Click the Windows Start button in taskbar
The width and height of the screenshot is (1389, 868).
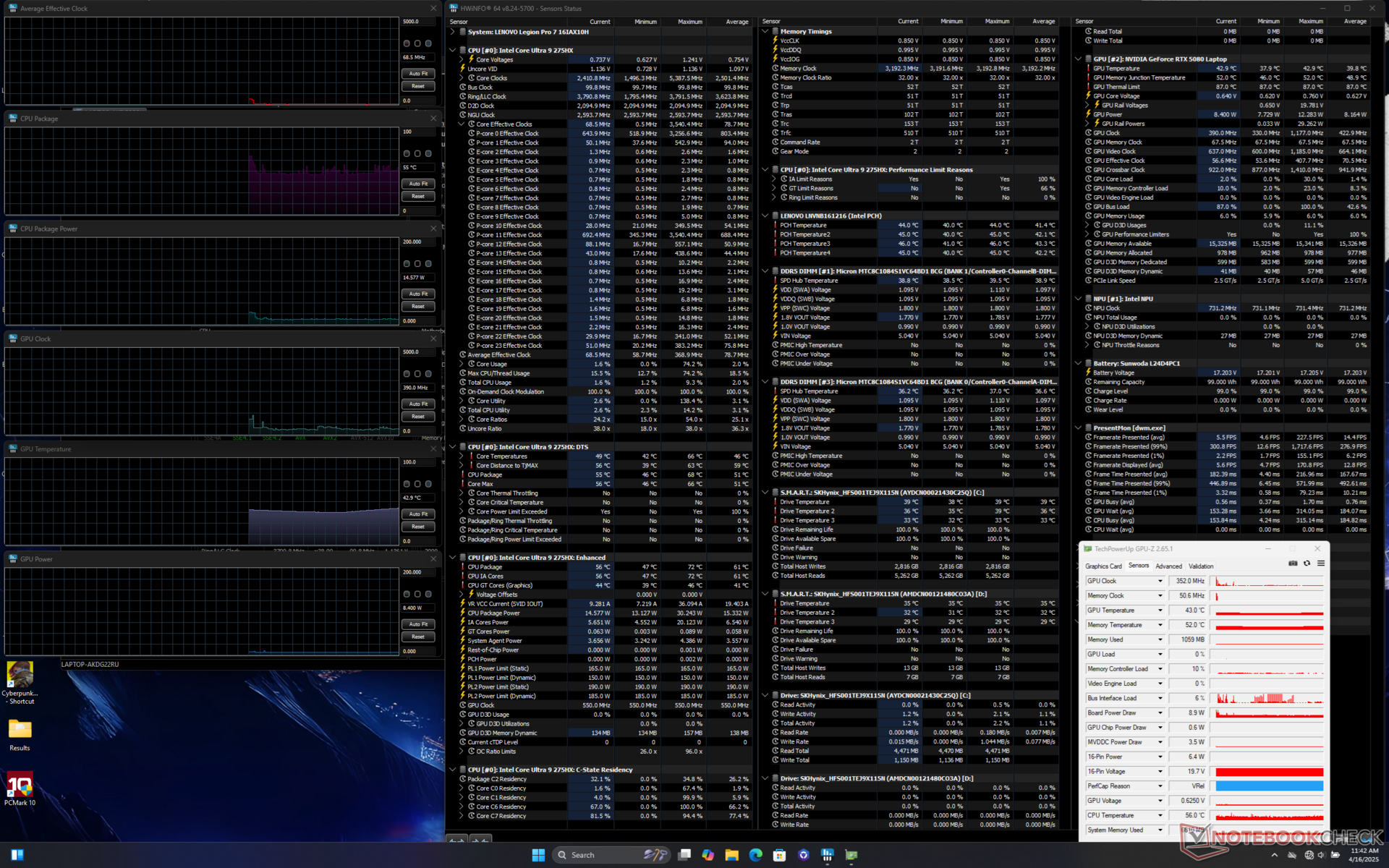coord(538,855)
